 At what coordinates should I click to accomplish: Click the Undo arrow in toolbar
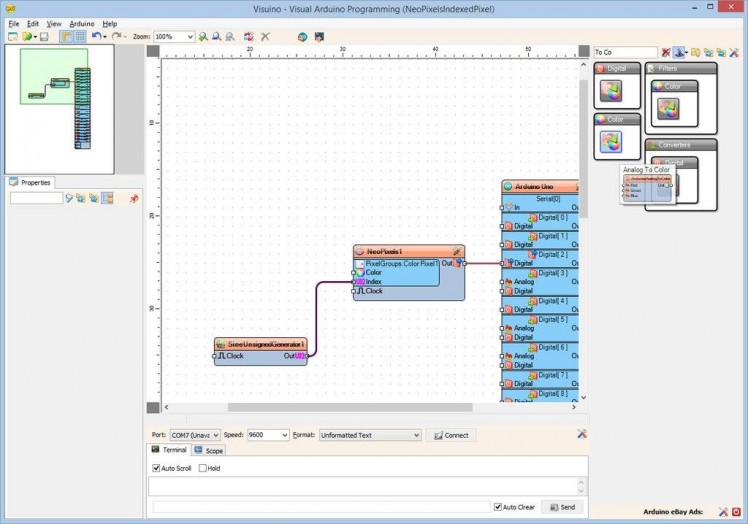point(96,37)
